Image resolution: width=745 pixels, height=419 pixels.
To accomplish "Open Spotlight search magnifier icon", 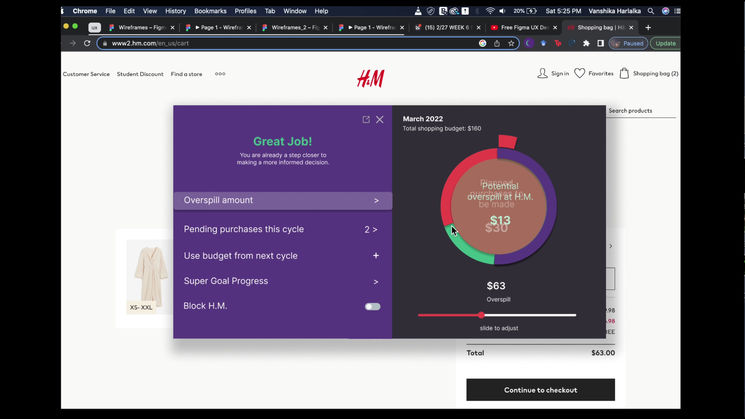I will 650,11.
